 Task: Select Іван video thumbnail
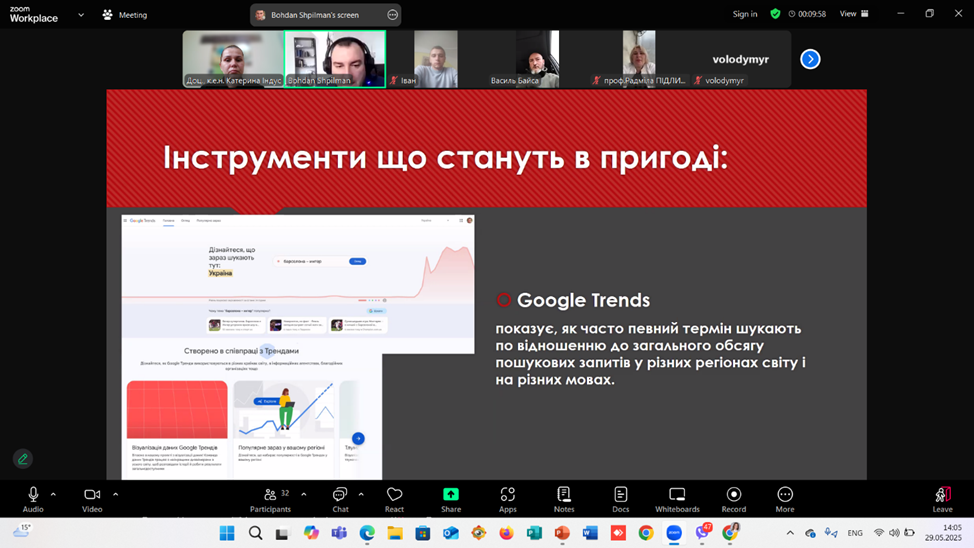[x=436, y=59]
